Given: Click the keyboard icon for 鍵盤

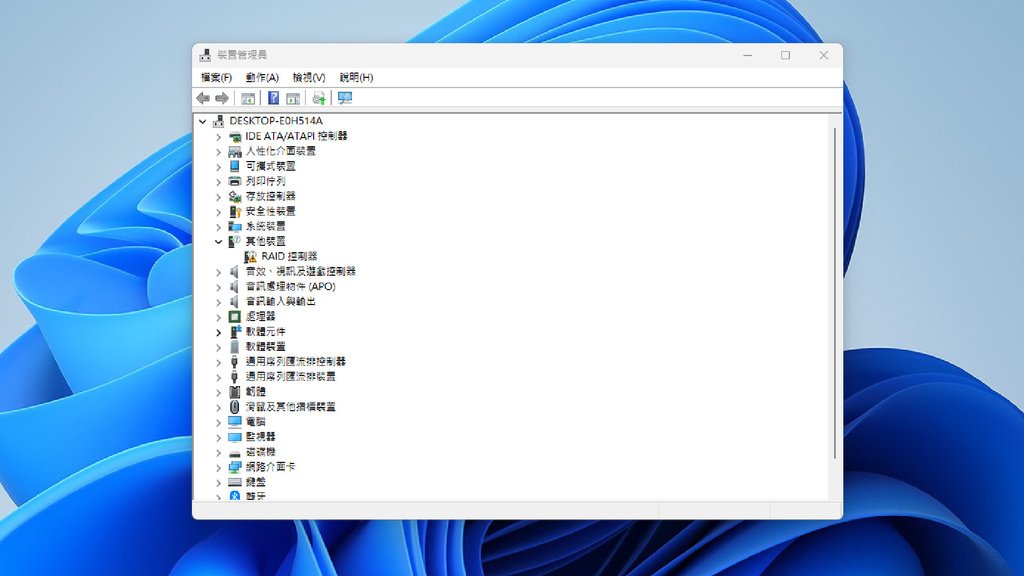Looking at the screenshot, I should tap(234, 481).
